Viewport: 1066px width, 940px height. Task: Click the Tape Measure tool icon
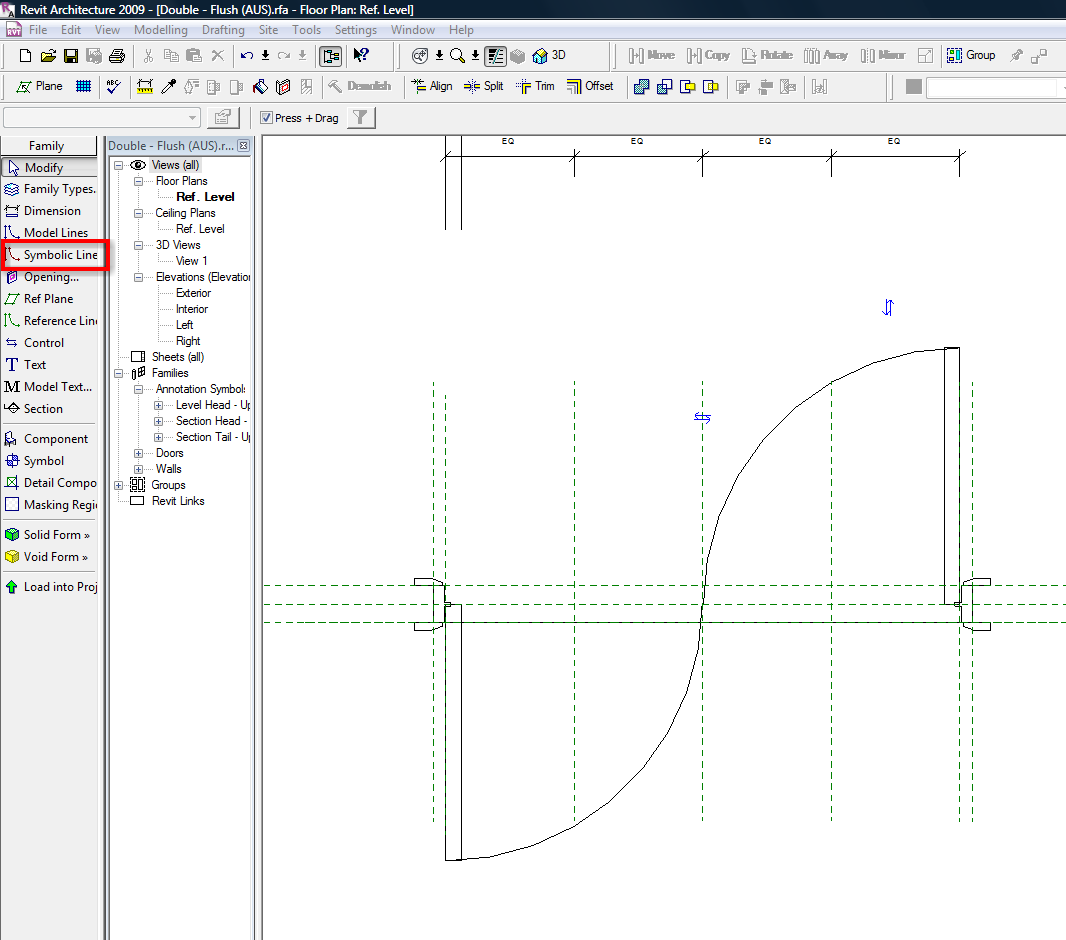[x=145, y=87]
